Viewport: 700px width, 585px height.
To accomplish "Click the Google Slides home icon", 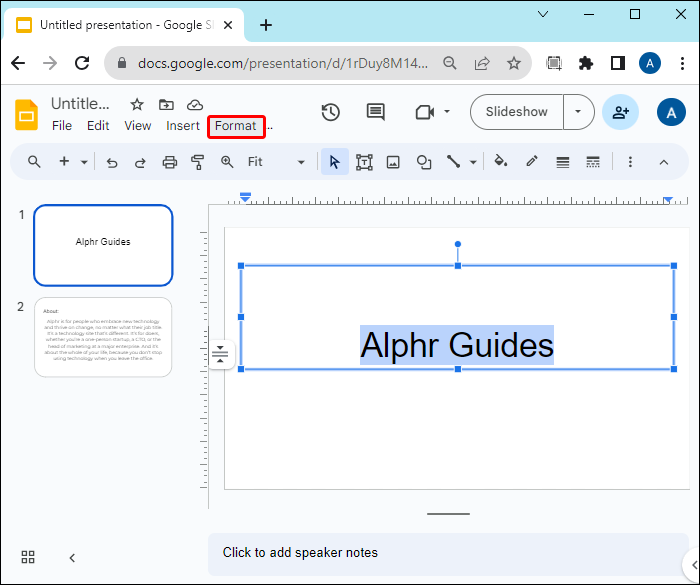I will pos(26,115).
